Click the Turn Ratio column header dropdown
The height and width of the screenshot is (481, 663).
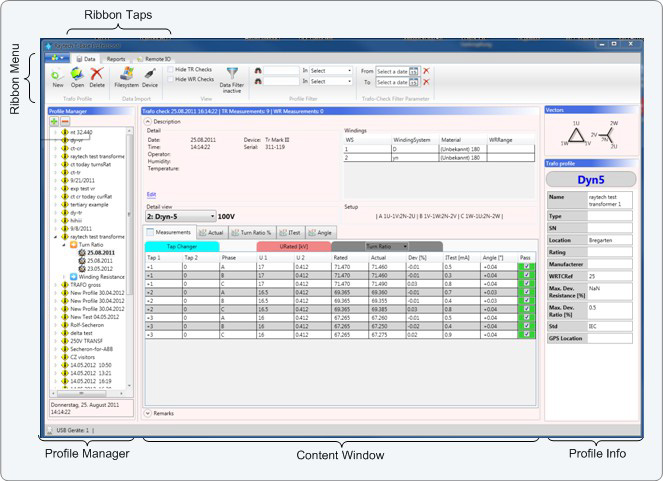[x=405, y=245]
